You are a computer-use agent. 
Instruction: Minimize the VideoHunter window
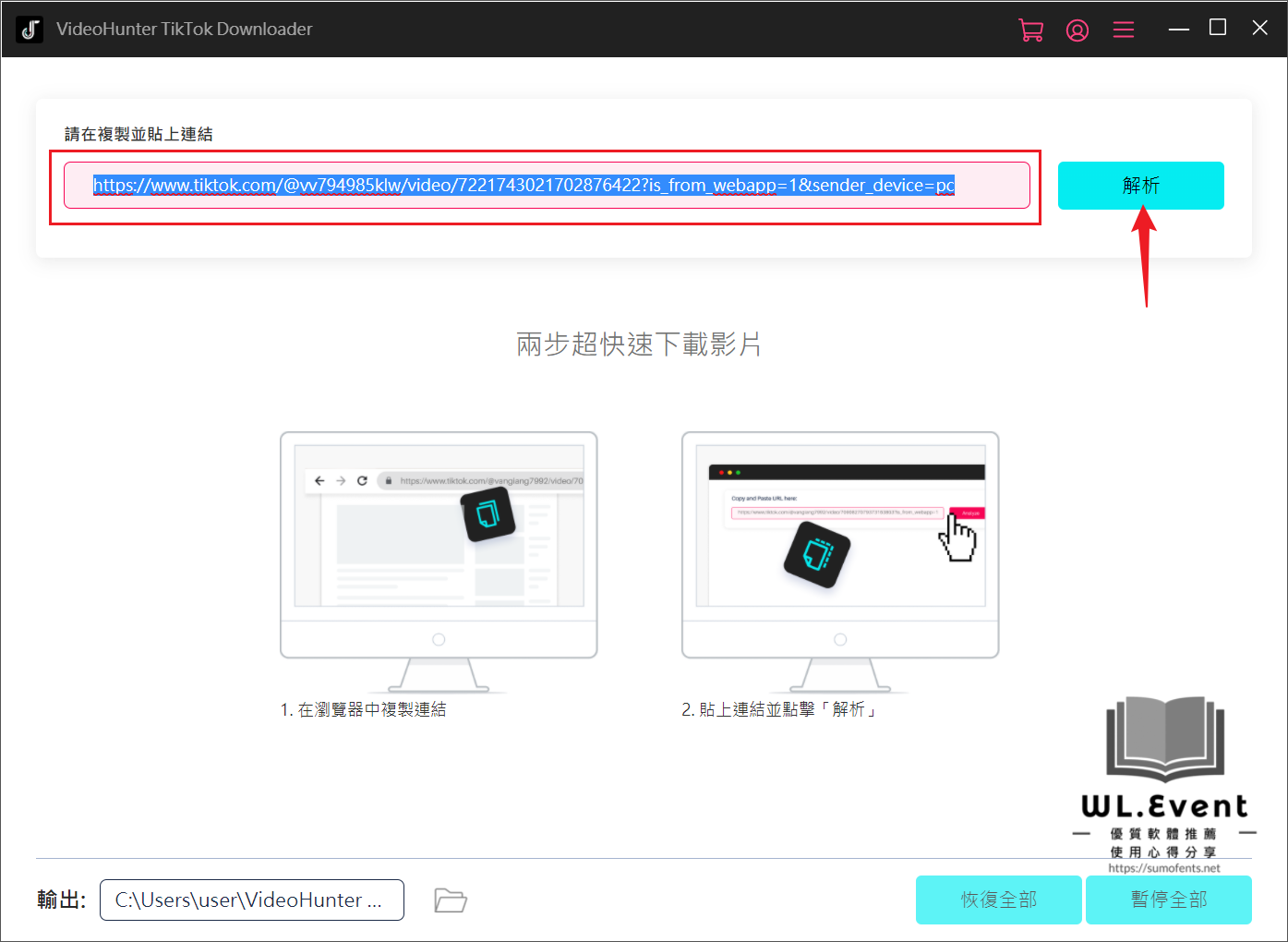[x=1178, y=30]
